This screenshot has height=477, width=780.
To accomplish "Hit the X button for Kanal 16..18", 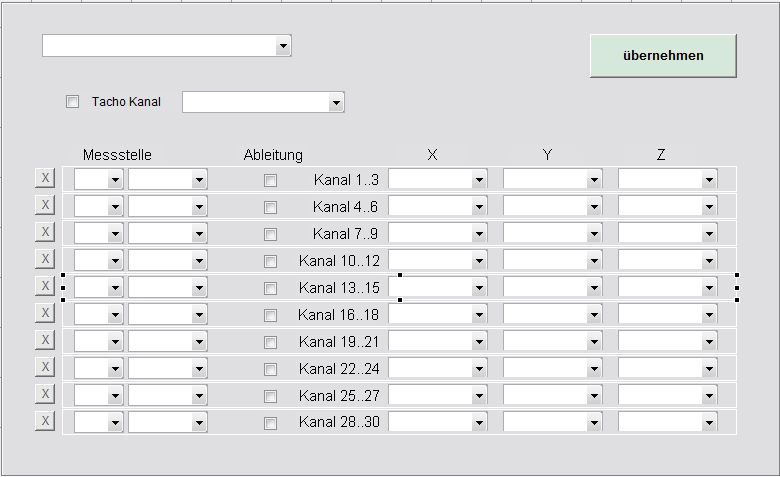I will (x=44, y=313).
